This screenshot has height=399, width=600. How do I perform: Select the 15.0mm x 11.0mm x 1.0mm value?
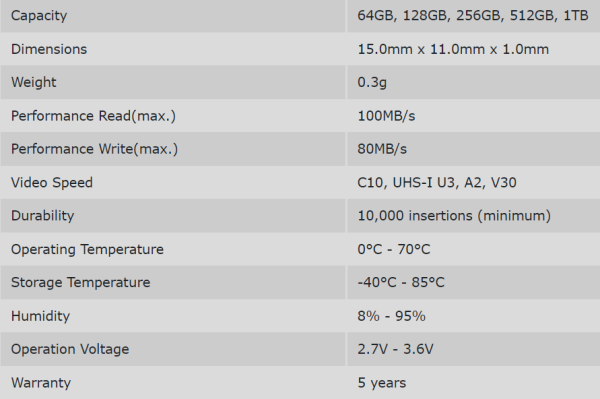coord(453,49)
